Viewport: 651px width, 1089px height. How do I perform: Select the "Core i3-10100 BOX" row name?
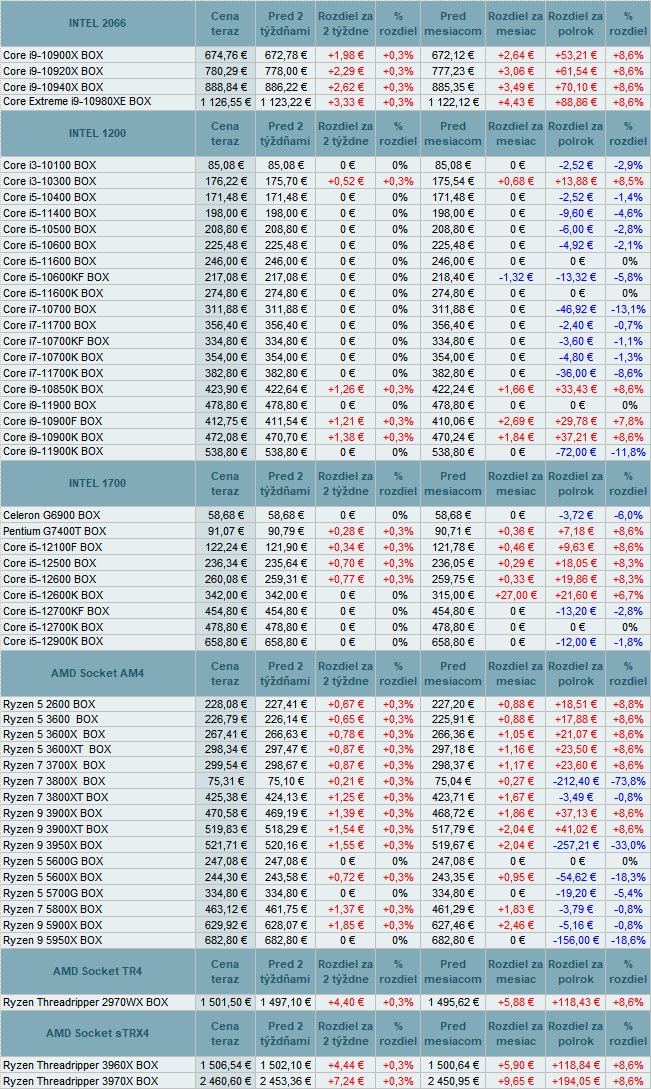[x=49, y=165]
